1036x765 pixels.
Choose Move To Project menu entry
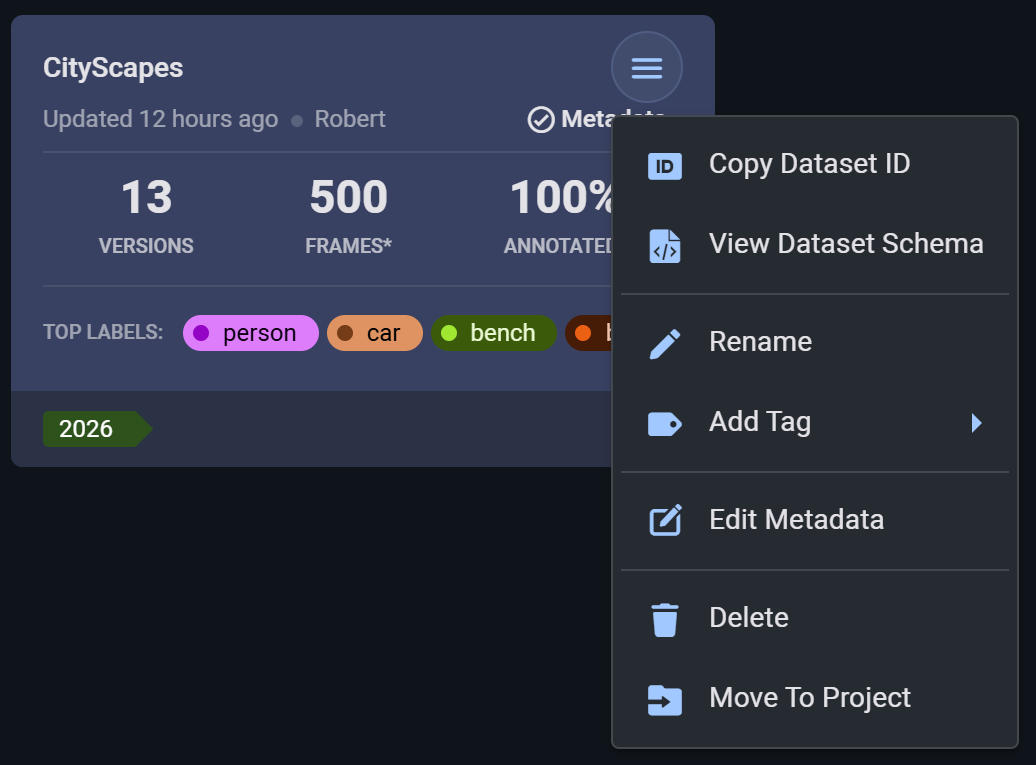click(x=815, y=698)
